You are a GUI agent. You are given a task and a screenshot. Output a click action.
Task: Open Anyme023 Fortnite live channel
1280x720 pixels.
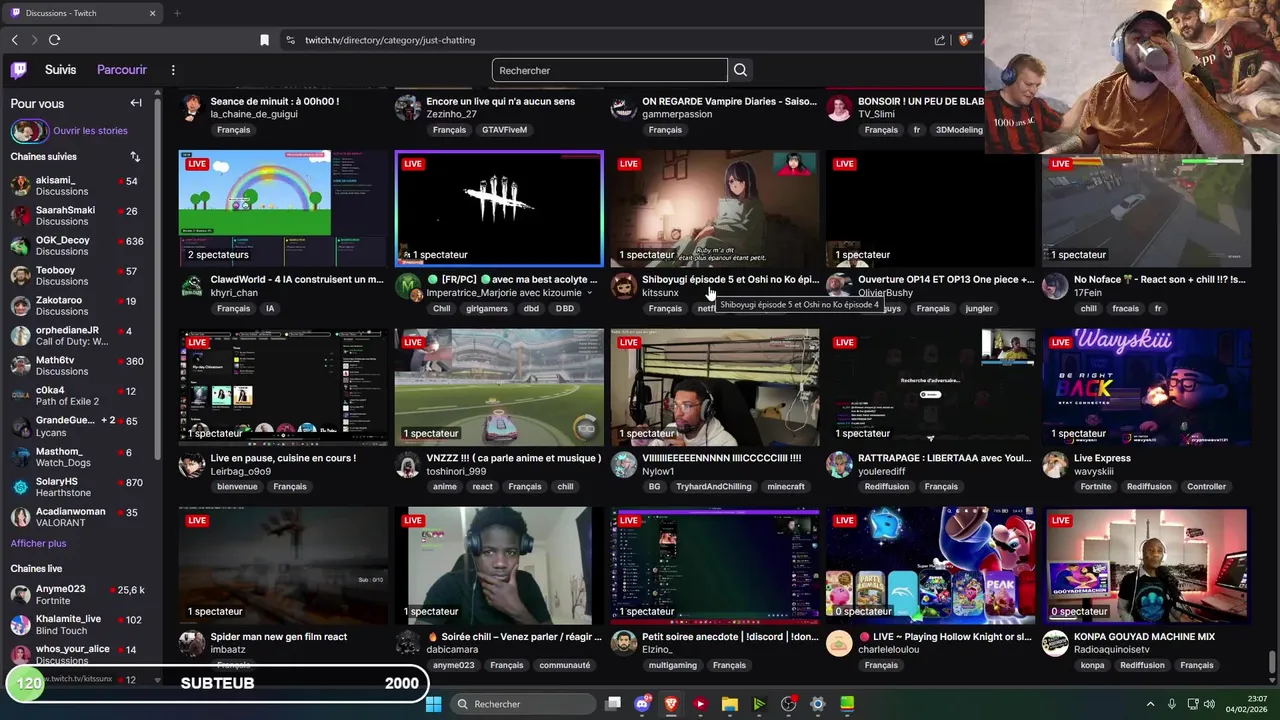(80, 595)
